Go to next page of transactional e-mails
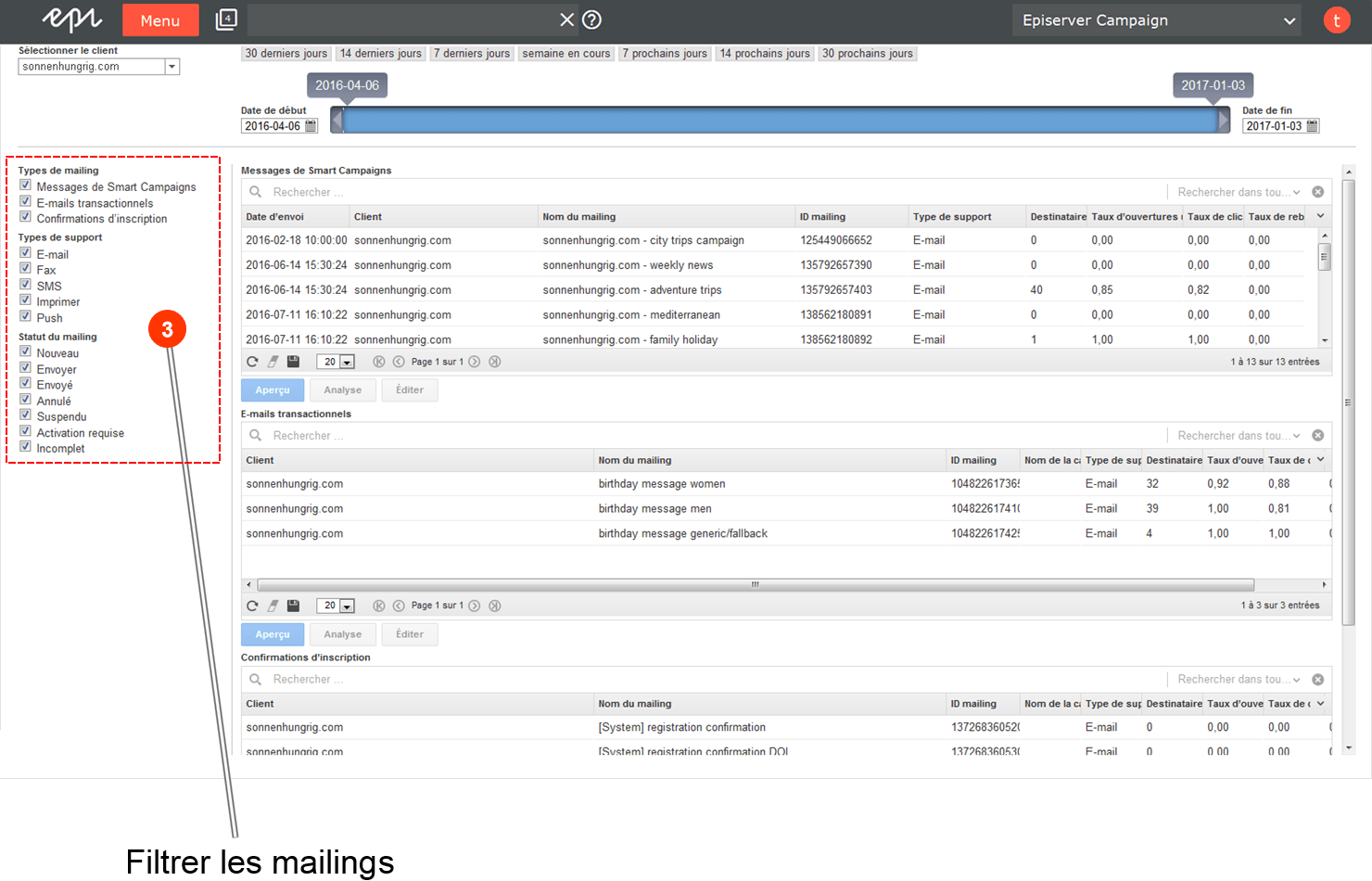 pos(475,606)
